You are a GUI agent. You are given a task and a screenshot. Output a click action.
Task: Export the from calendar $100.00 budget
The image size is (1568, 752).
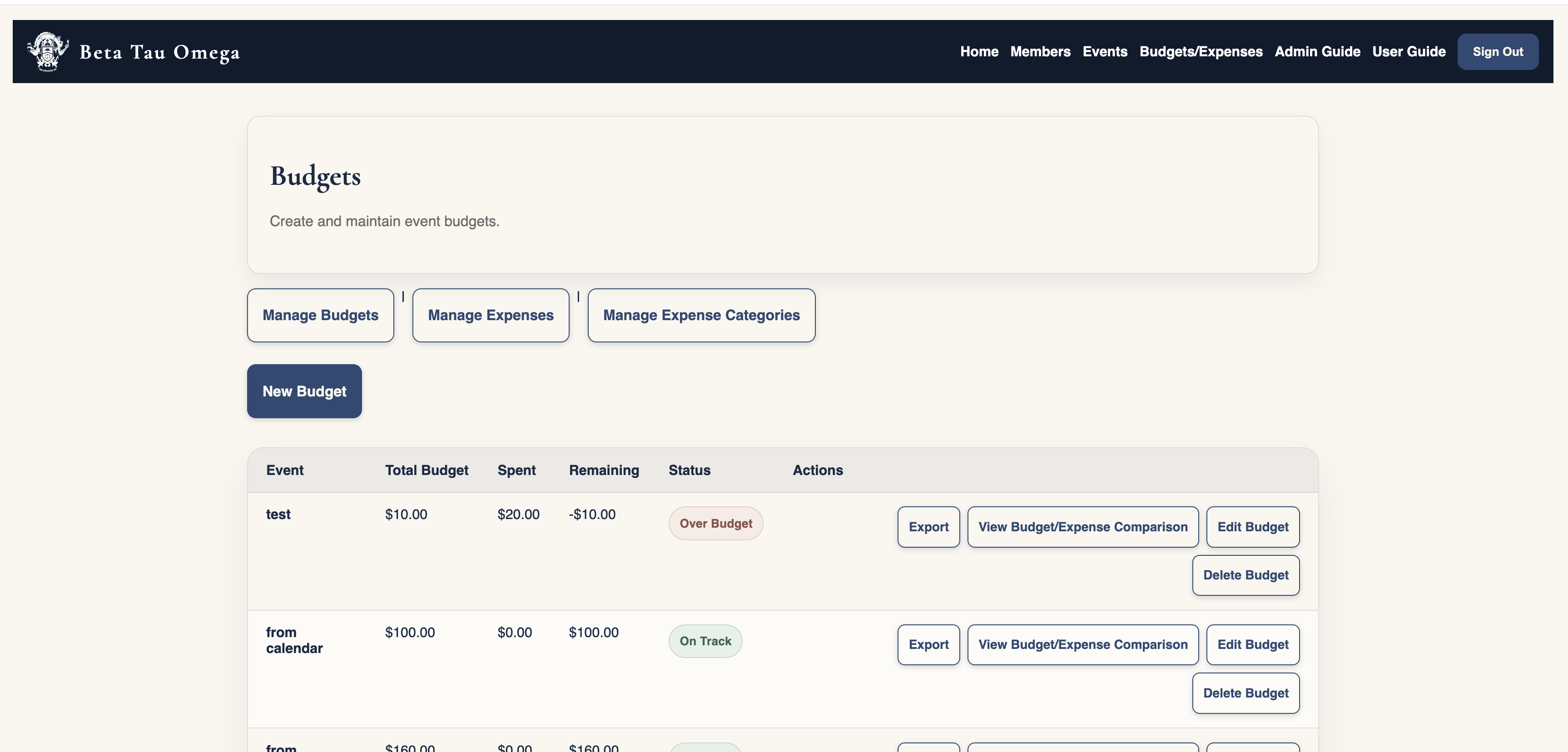[928, 644]
